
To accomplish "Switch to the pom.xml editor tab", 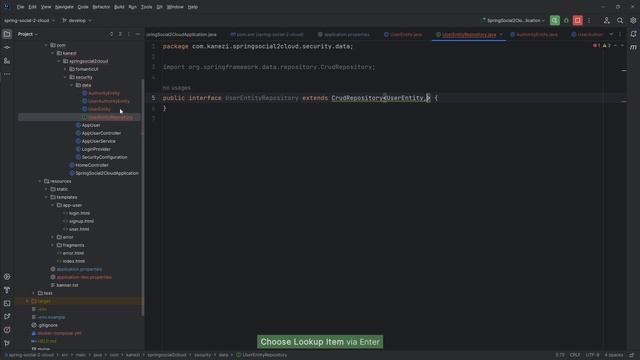I will pos(267,35).
